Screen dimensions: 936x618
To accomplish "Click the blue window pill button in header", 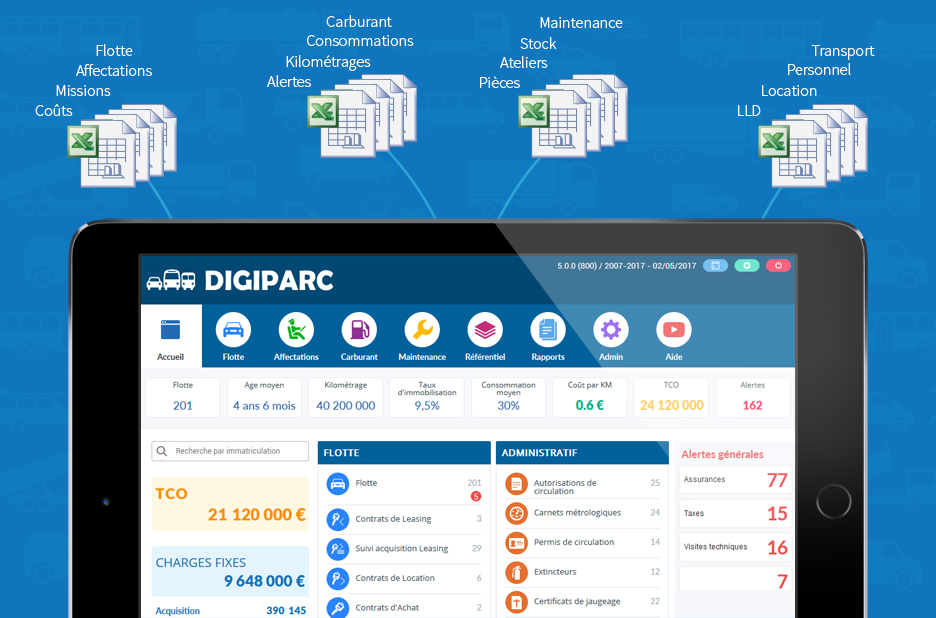I will [715, 266].
